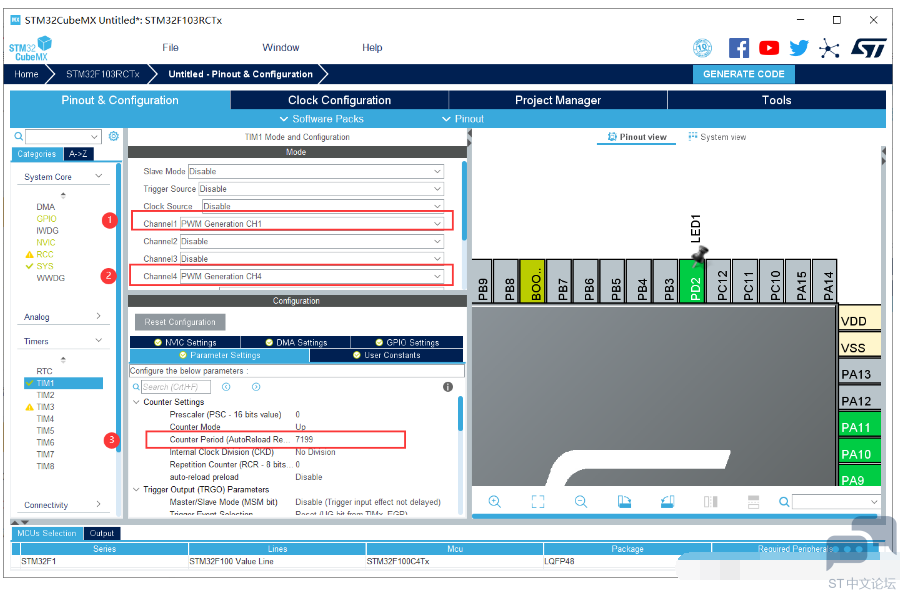905x599 pixels.
Task: Fit the chip to the pinout window
Action: tap(538, 501)
